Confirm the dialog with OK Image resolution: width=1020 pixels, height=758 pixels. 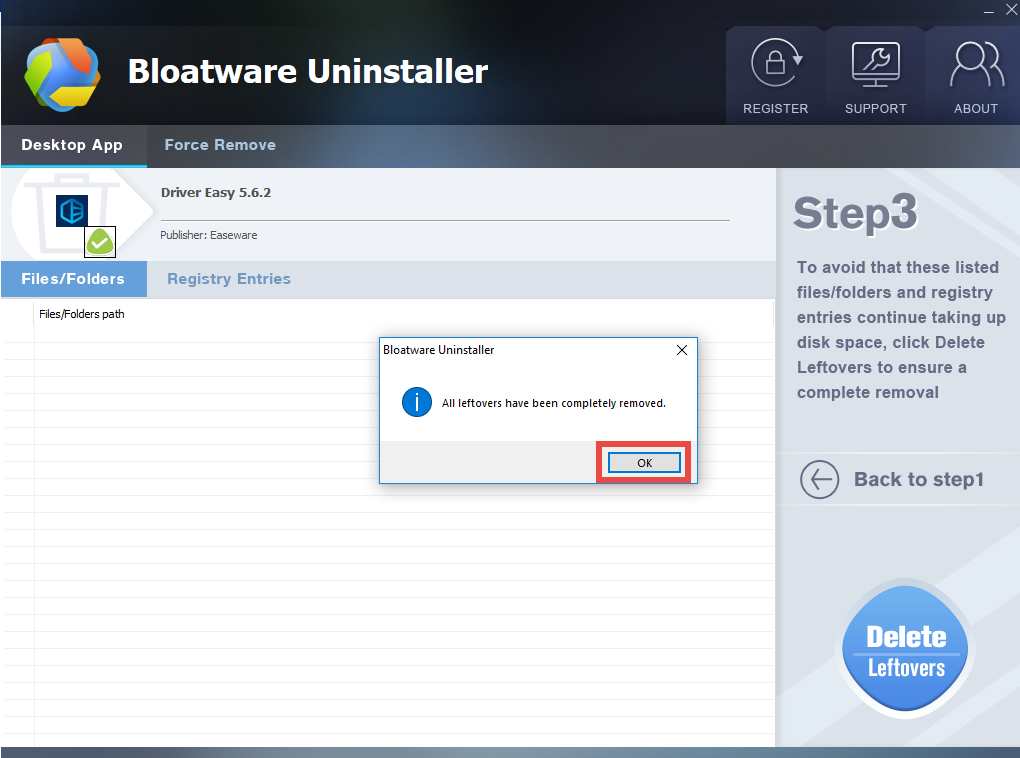pyautogui.click(x=644, y=463)
